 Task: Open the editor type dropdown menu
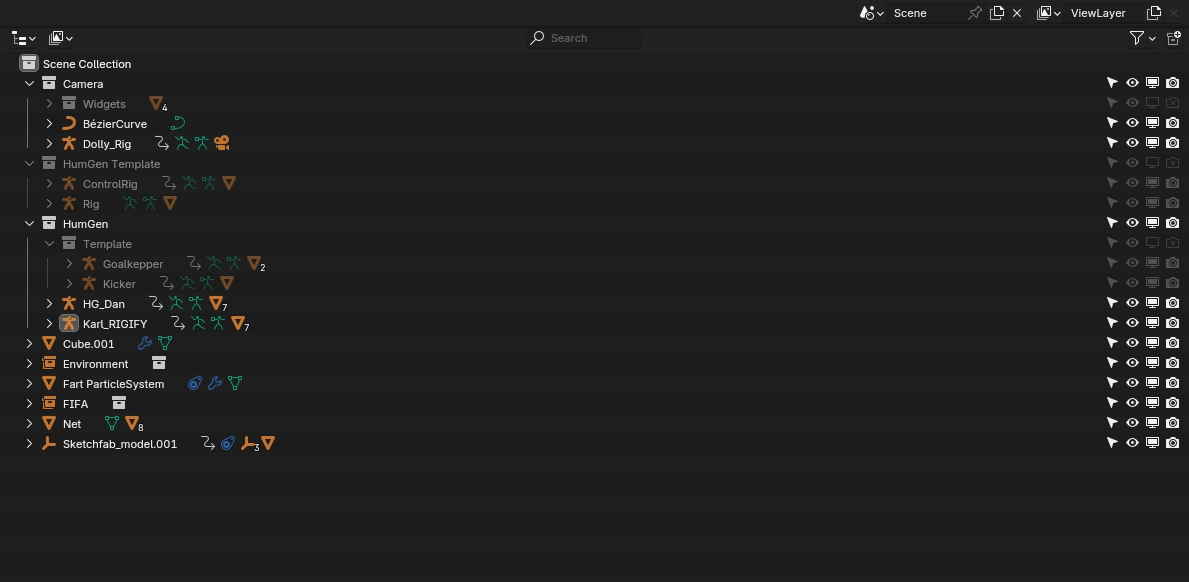click(x=24, y=38)
